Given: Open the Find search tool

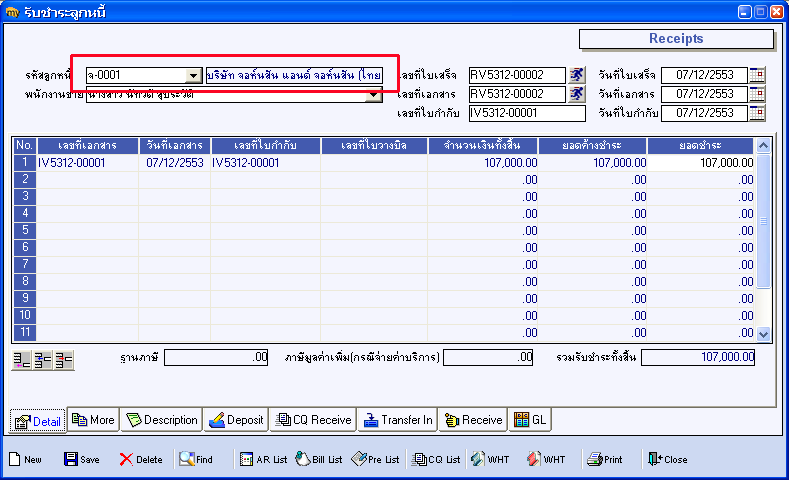Looking at the screenshot, I should click(x=196, y=459).
